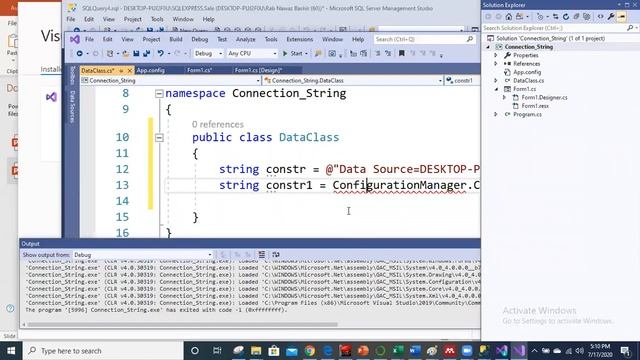Viewport: 640px width, 360px height.
Task: Click the Properties wrench icon in Solution Explorer toolbar
Action: tap(611, 17)
